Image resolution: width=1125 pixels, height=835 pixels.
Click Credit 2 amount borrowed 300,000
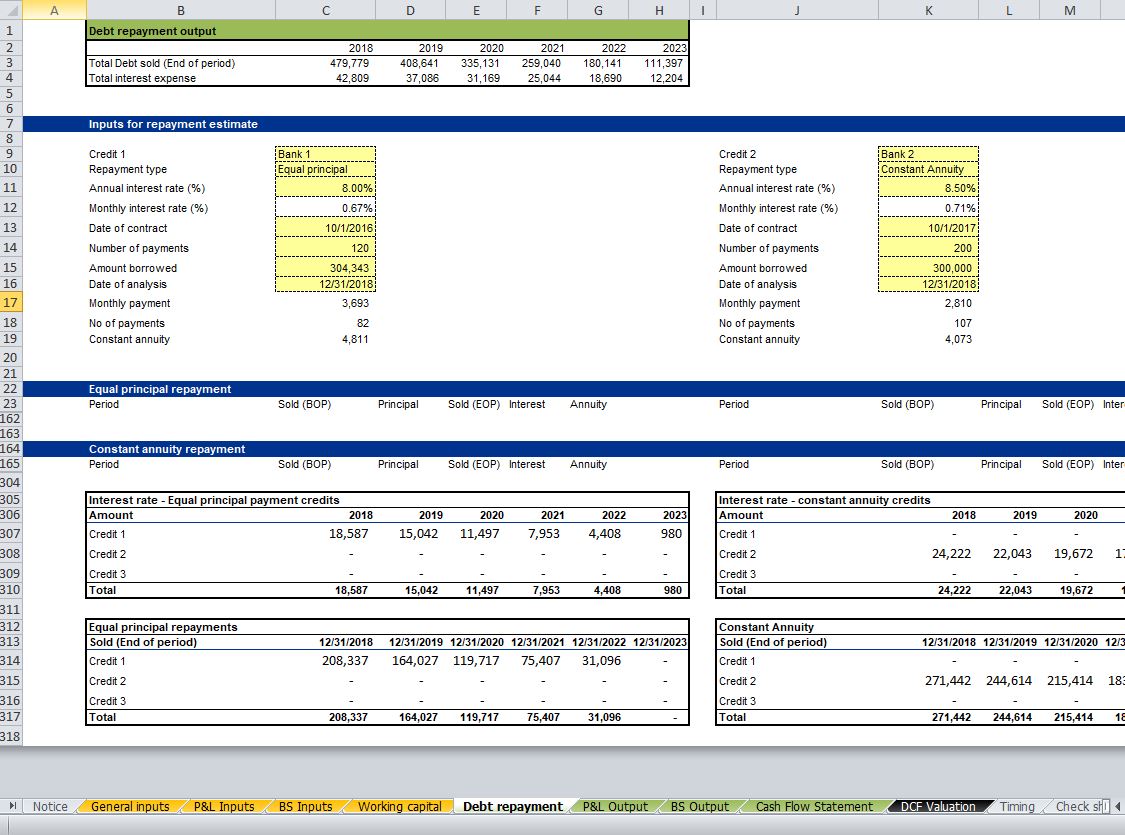pyautogui.click(x=928, y=268)
